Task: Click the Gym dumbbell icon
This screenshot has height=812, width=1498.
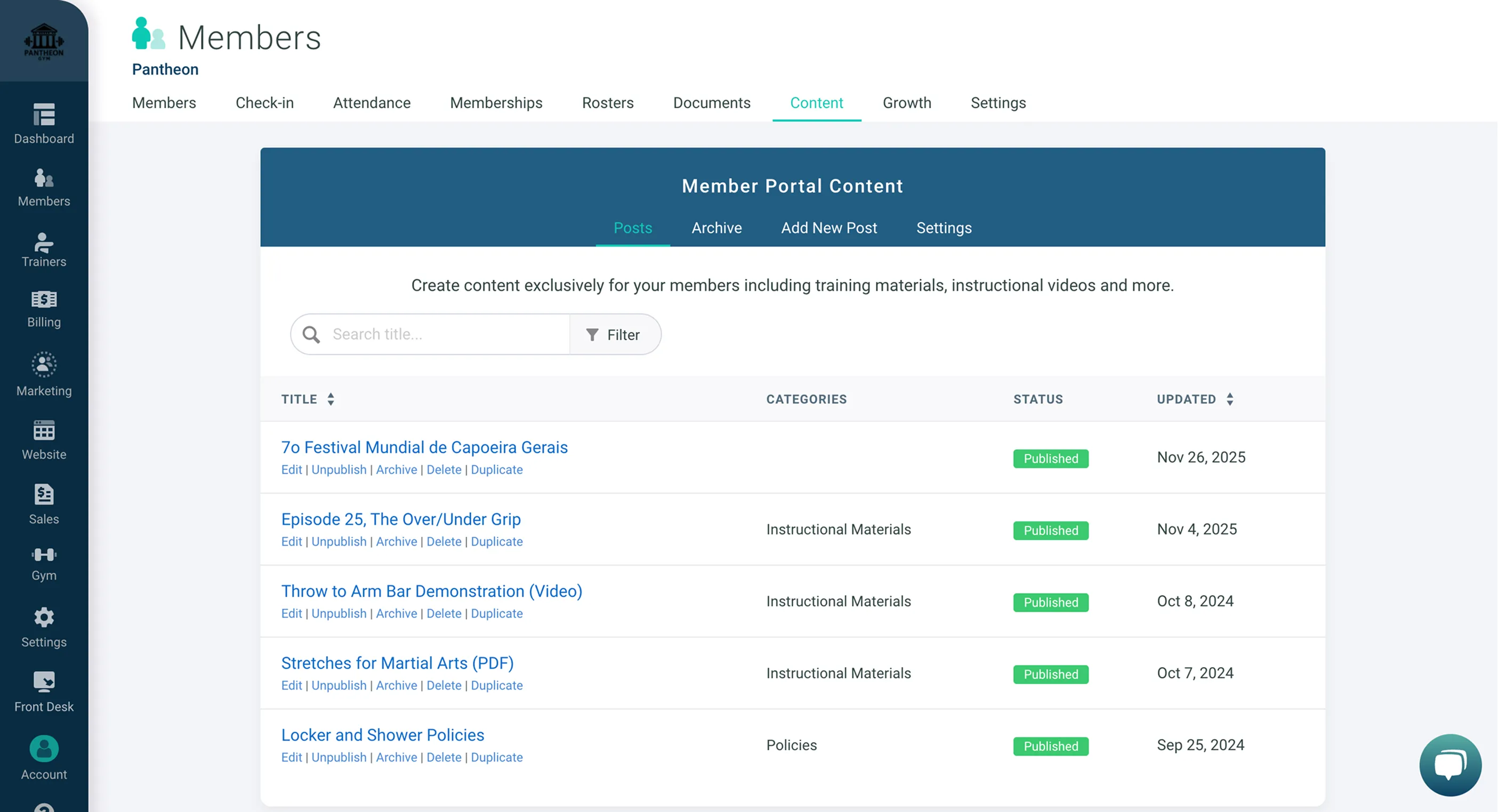Action: pos(44,555)
